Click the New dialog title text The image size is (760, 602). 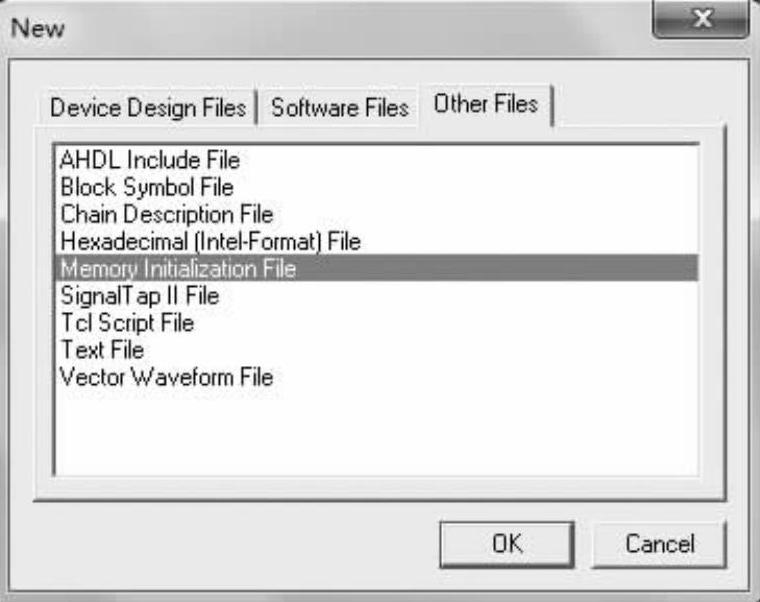click(x=37, y=28)
